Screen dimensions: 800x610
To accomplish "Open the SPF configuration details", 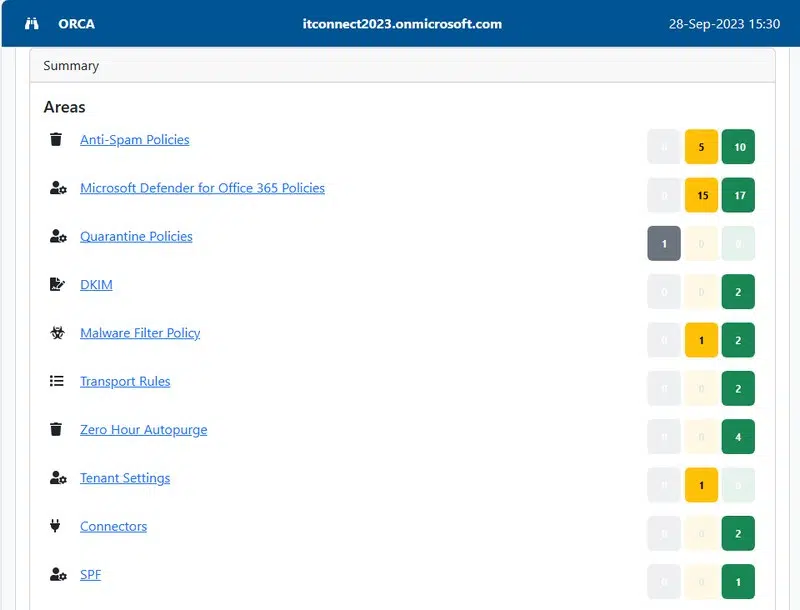I will [x=90, y=574].
